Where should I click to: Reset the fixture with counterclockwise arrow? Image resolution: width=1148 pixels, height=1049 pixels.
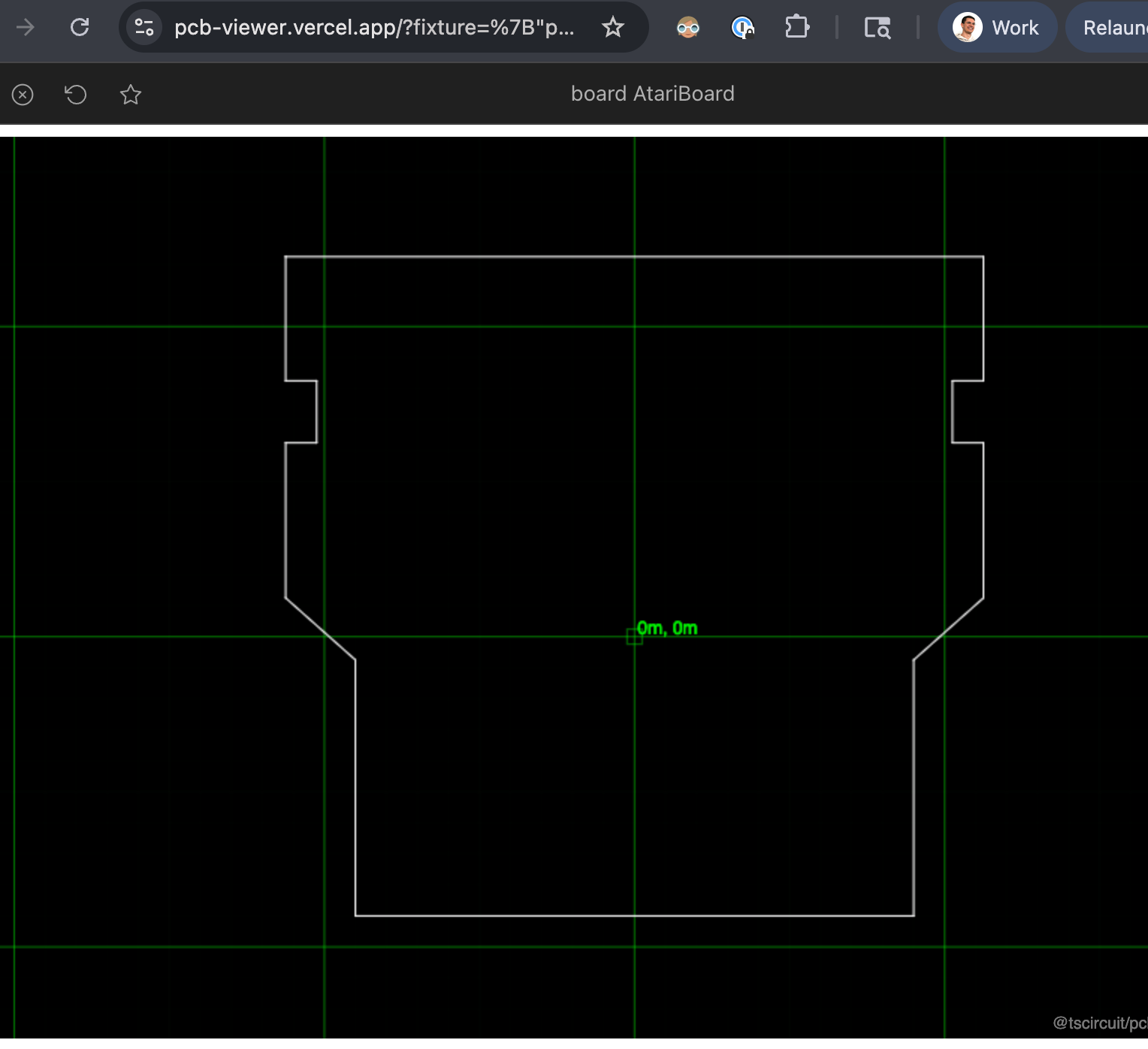(x=76, y=95)
